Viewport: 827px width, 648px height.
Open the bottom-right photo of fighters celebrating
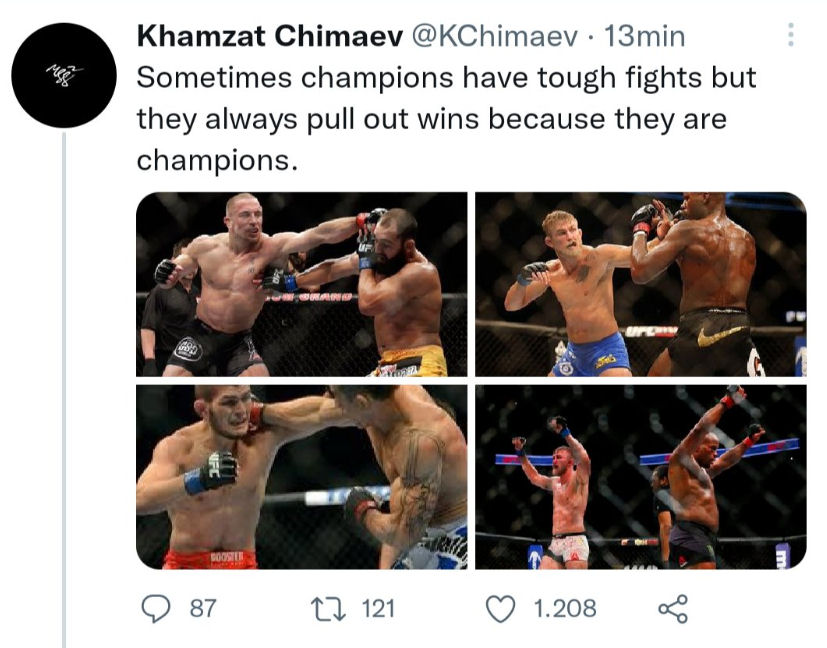point(640,477)
